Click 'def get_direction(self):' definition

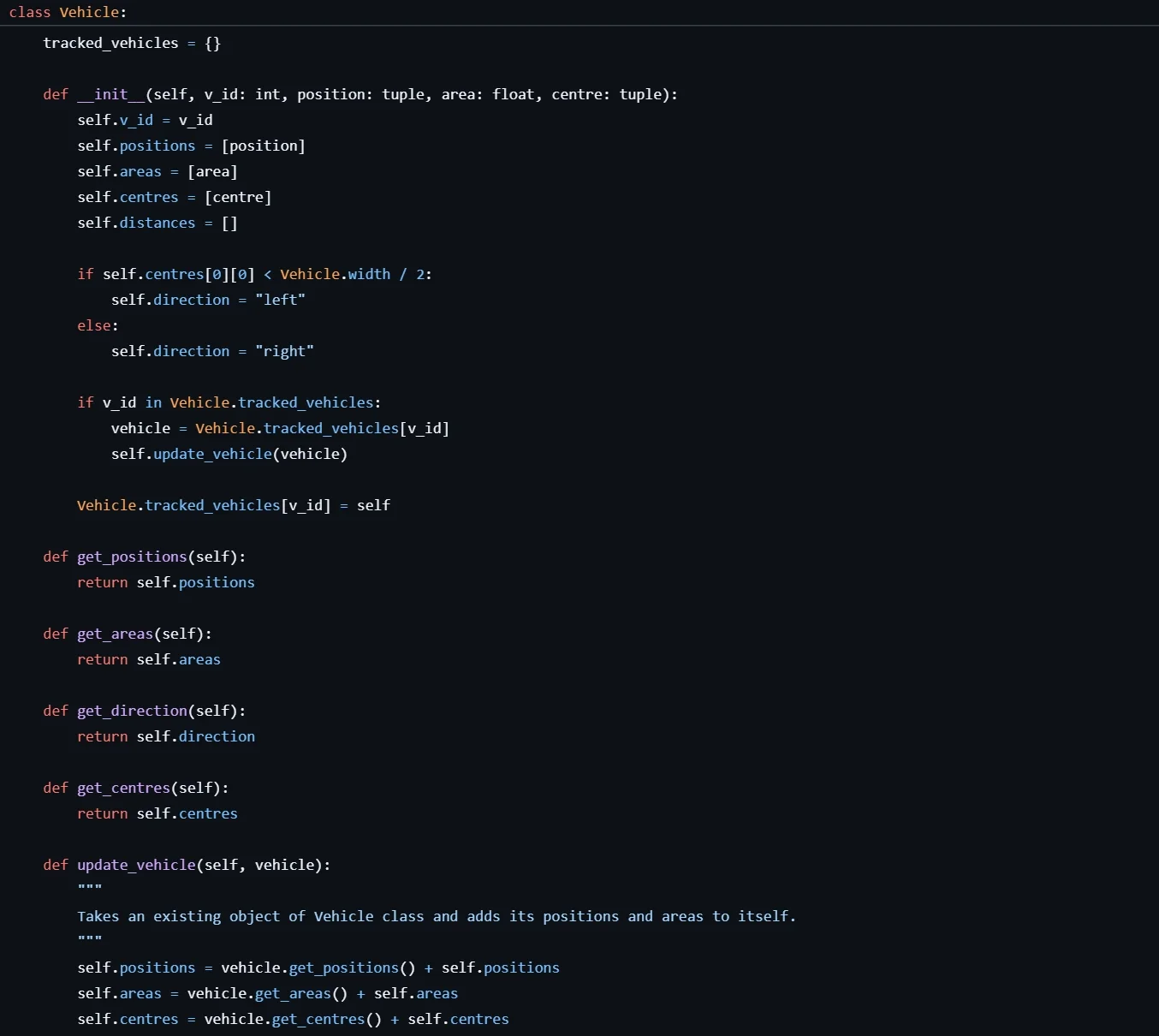tap(145, 711)
